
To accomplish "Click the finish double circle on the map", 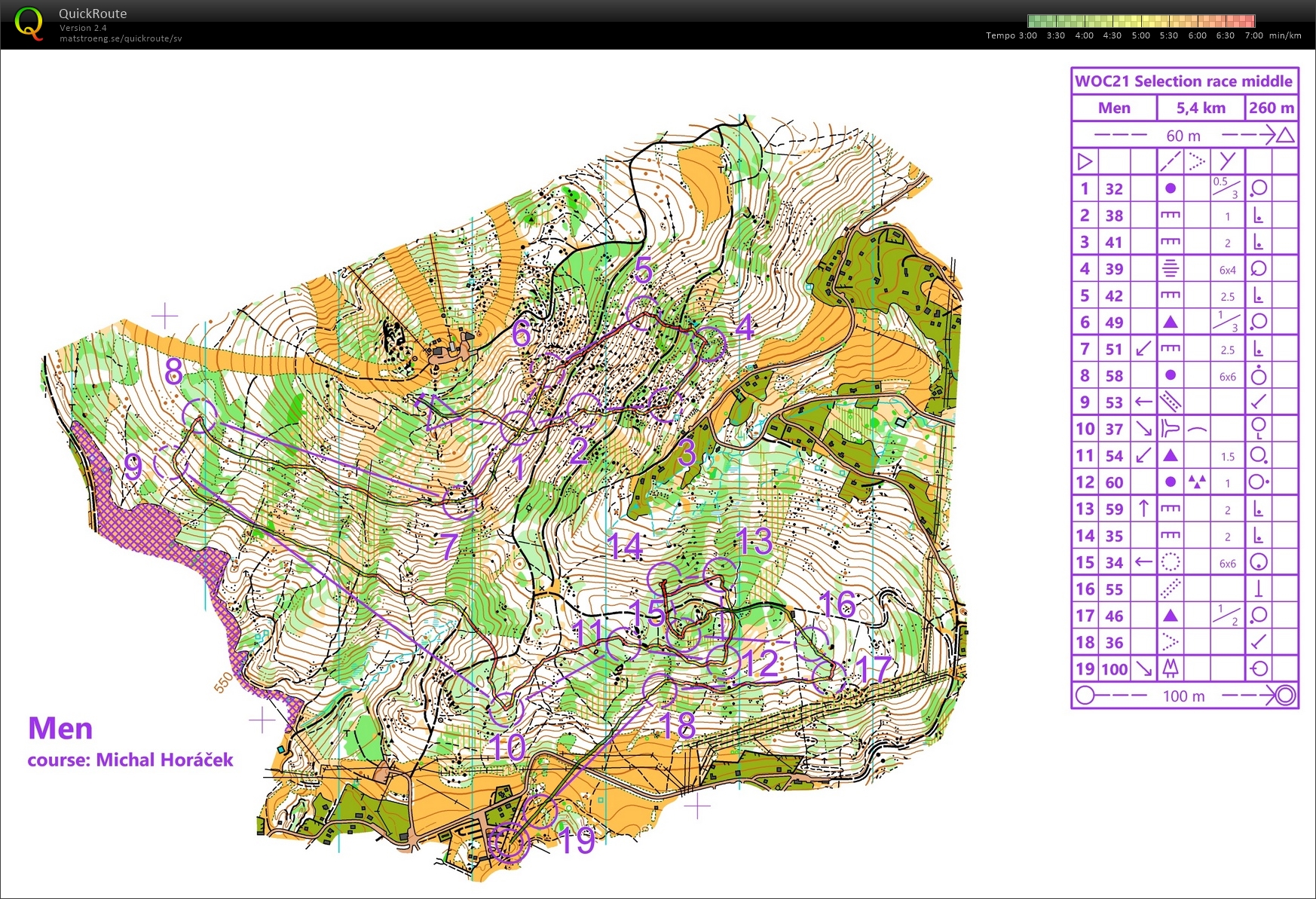I will tap(509, 843).
